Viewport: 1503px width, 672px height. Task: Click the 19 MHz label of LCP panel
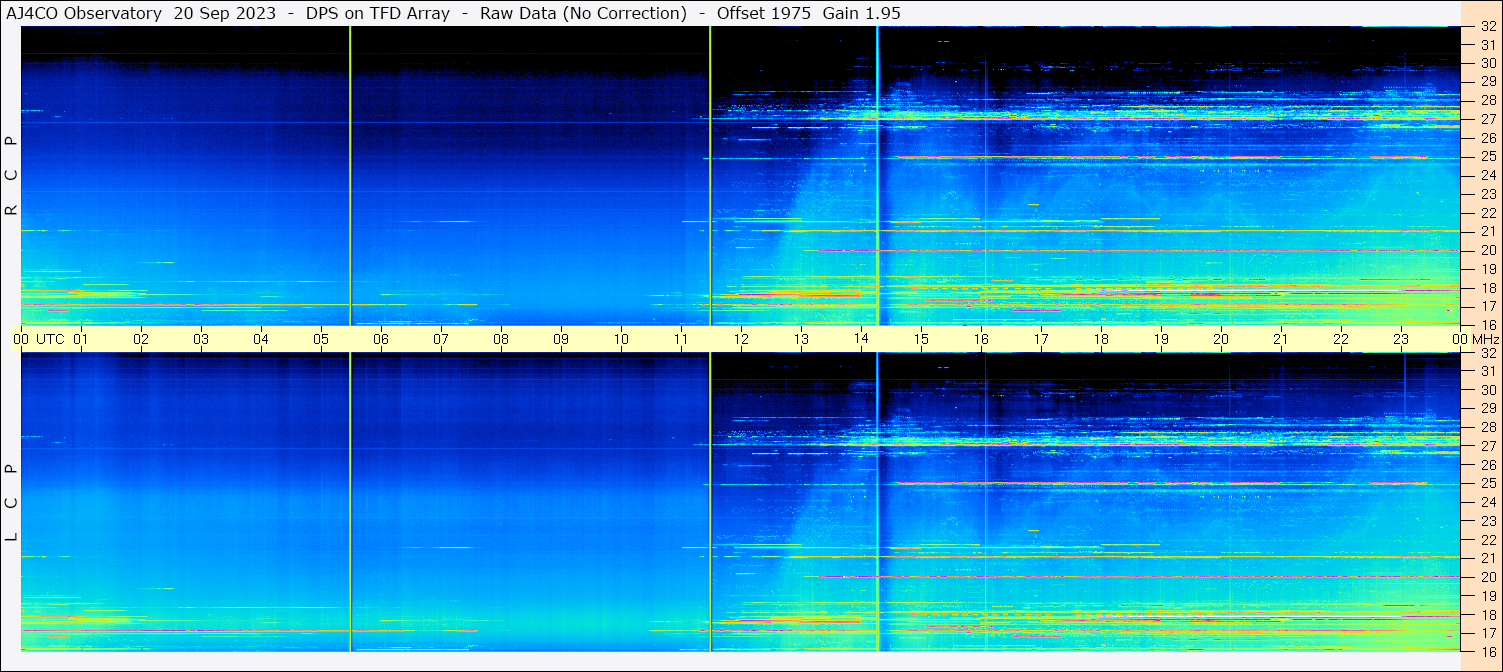pyautogui.click(x=1487, y=595)
